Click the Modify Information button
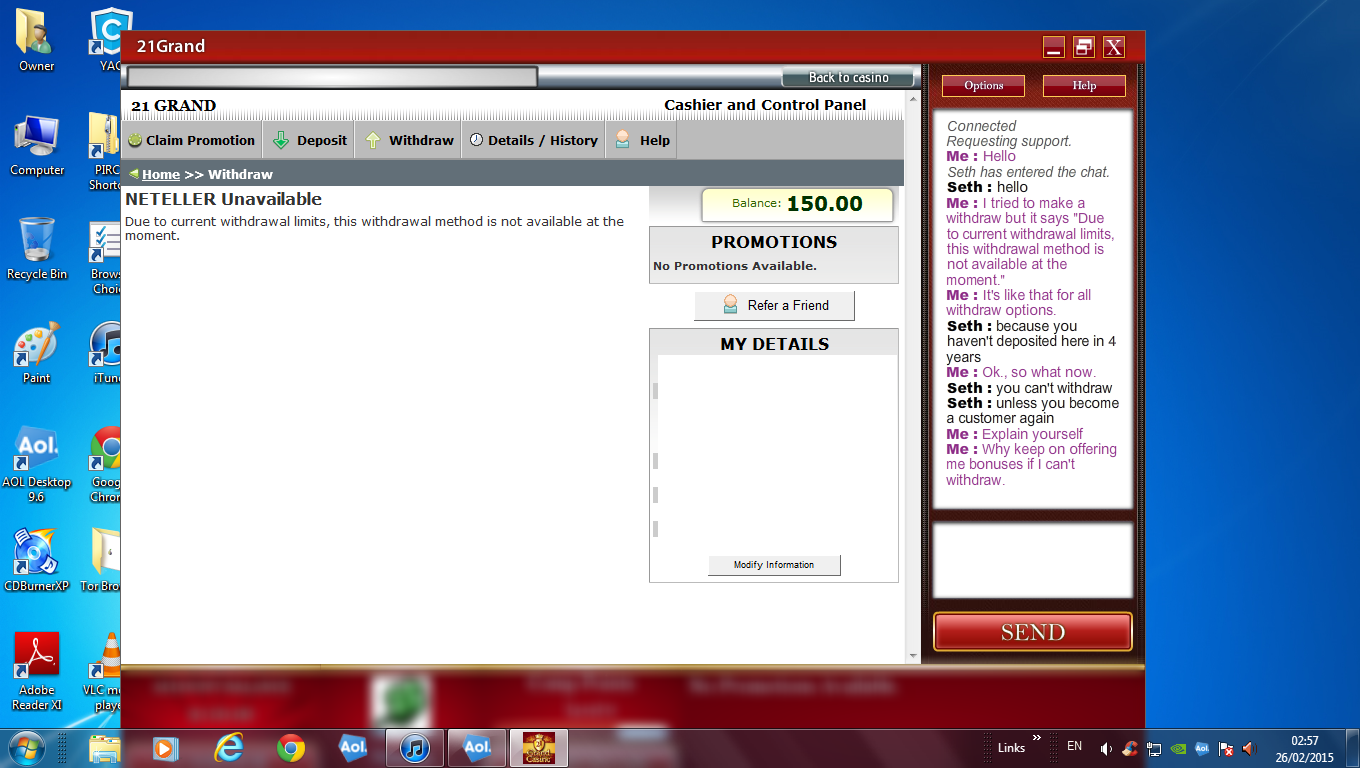Image resolution: width=1360 pixels, height=768 pixels. click(774, 565)
